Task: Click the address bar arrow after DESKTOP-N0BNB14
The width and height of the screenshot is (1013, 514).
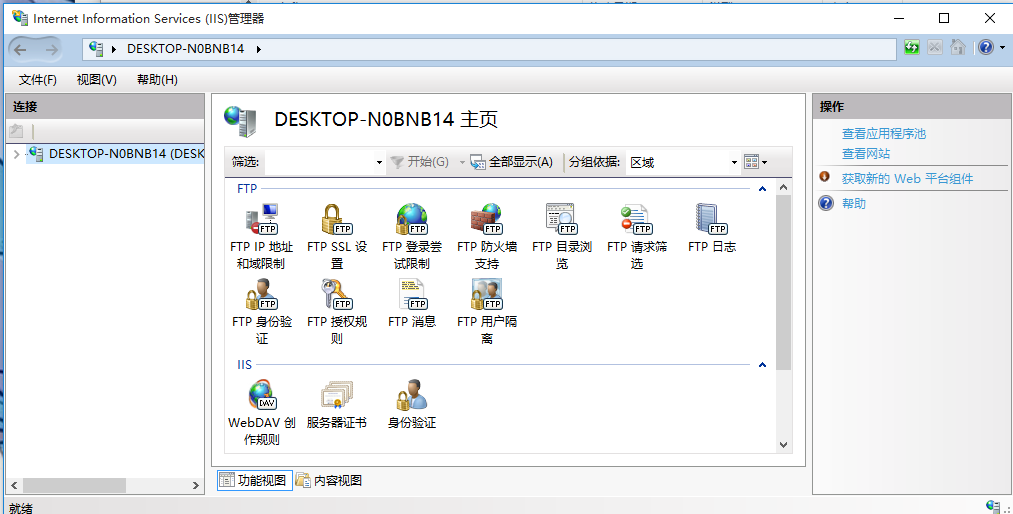Action: [258, 49]
